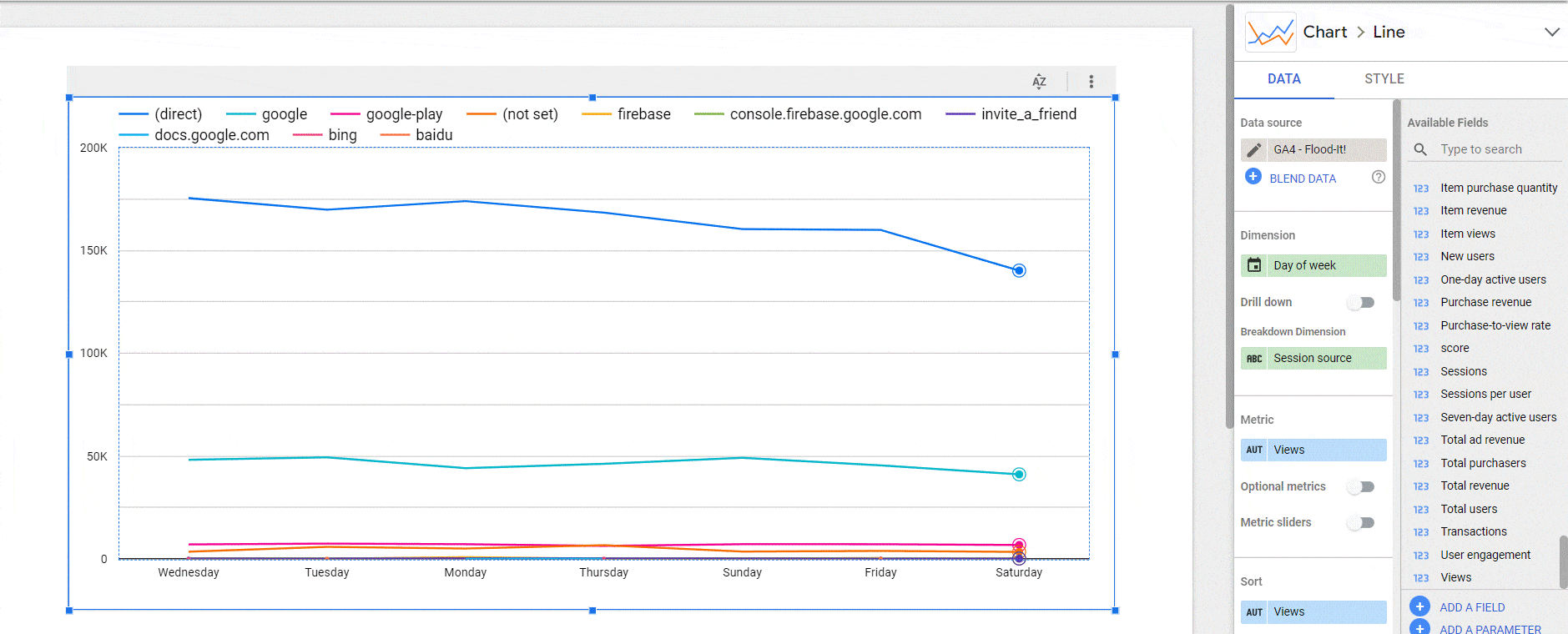This screenshot has height=634, width=1568.
Task: Open the Views metric chip
Action: point(1313,450)
